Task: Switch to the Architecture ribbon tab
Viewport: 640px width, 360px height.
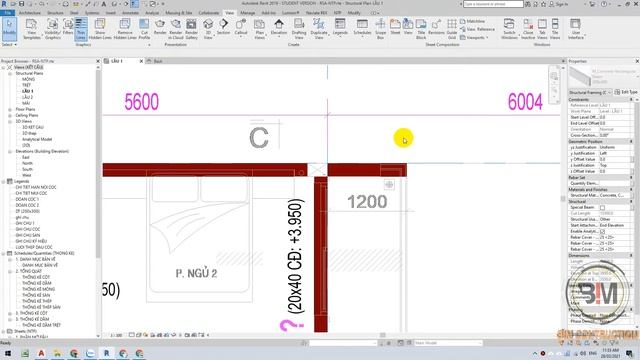Action: point(30,13)
